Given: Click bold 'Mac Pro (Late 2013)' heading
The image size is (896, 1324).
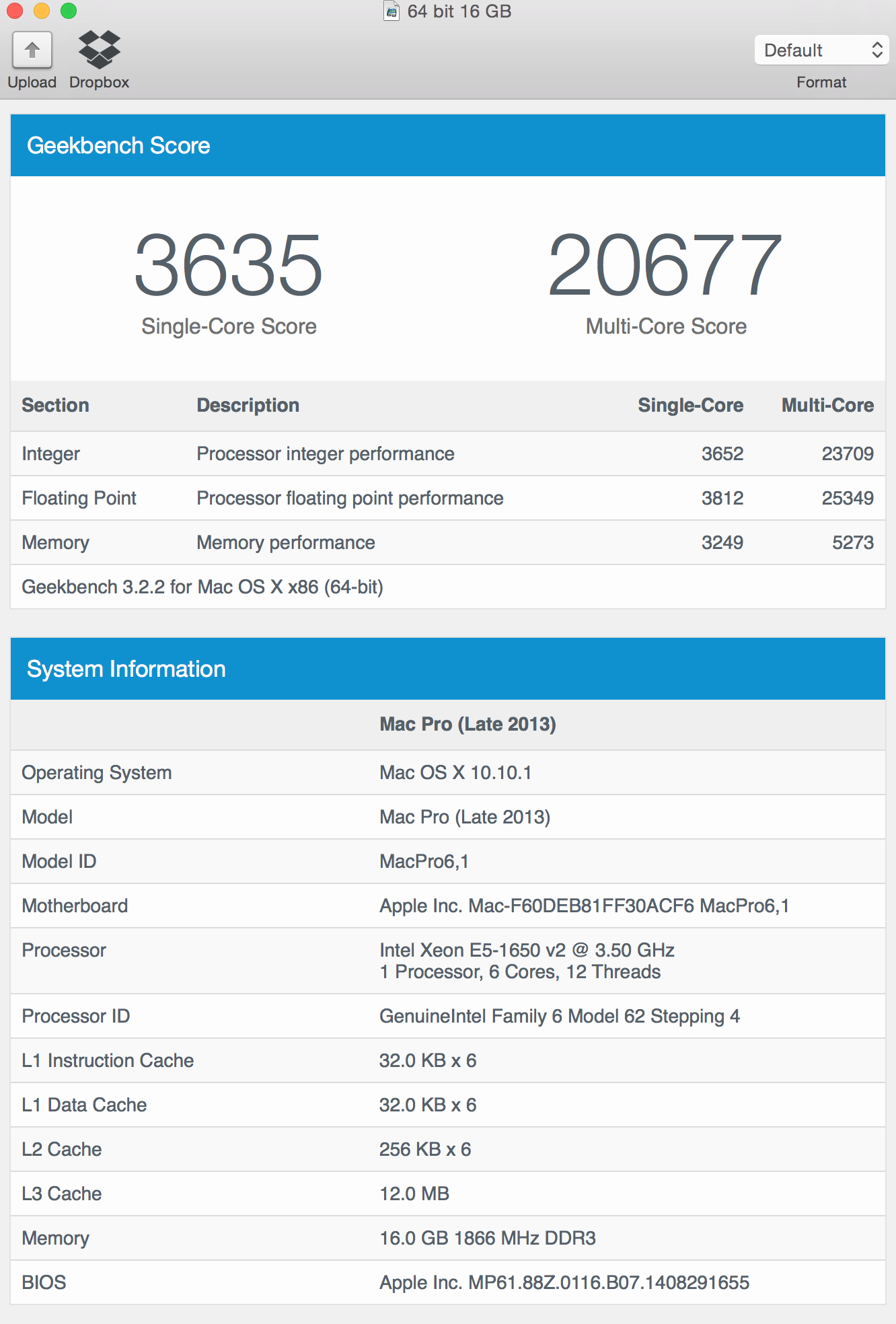Looking at the screenshot, I should pos(468,724).
